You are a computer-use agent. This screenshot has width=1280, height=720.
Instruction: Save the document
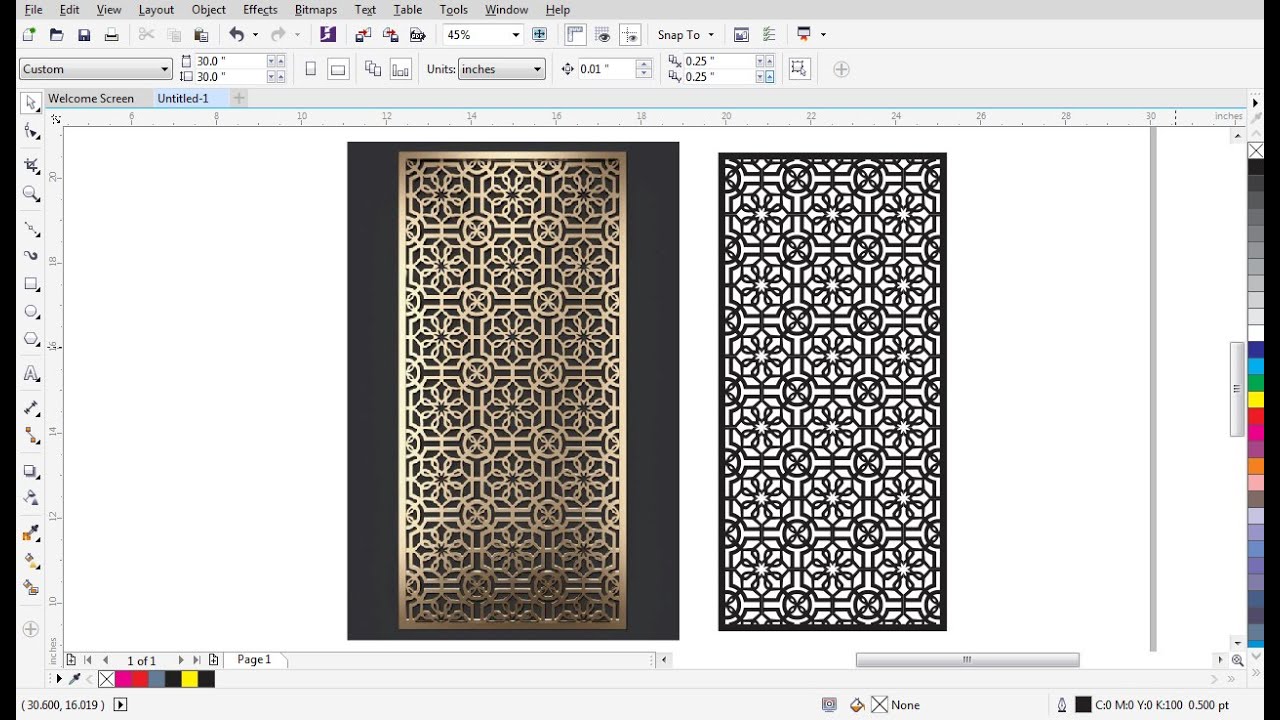[84, 34]
